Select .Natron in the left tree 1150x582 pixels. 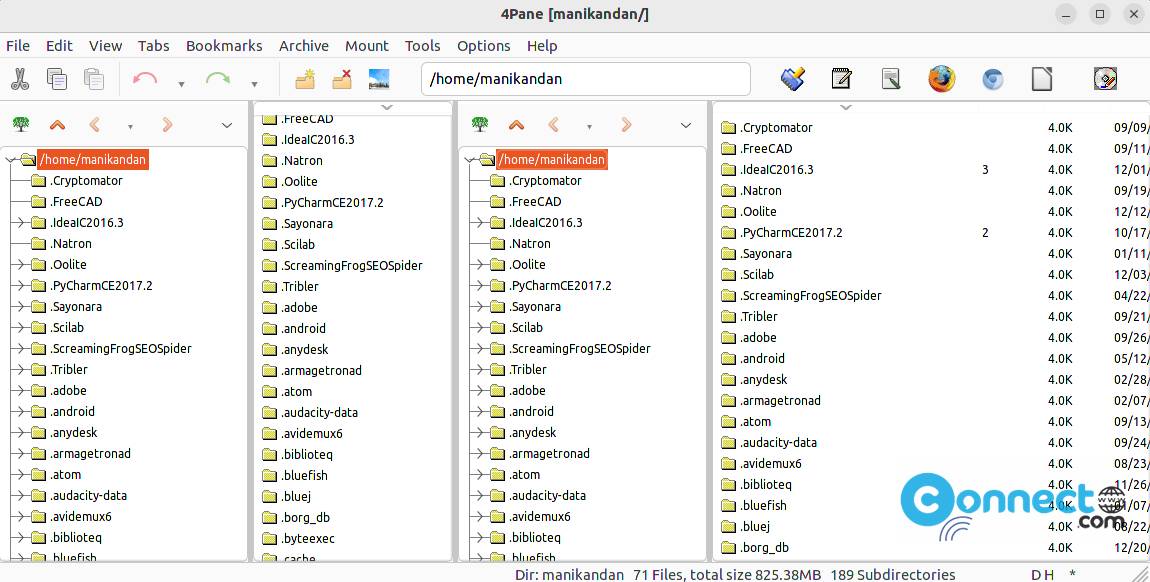70,244
